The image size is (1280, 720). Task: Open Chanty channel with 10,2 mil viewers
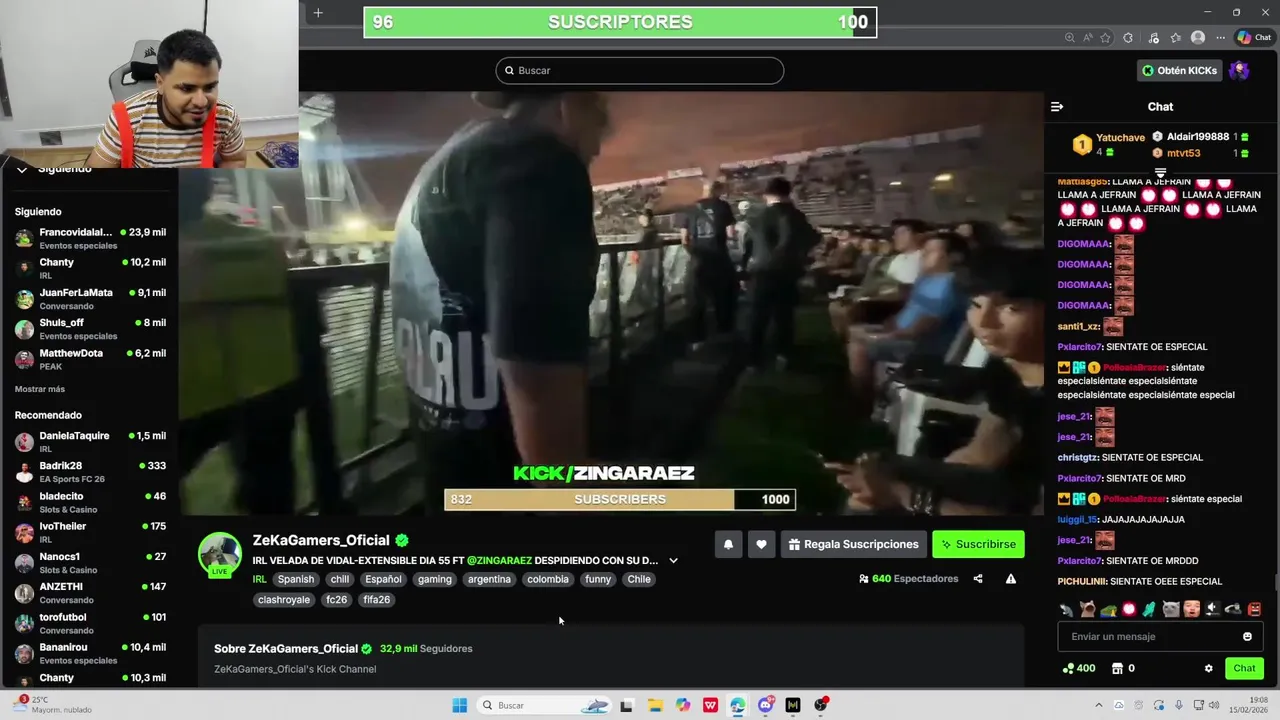(x=90, y=268)
